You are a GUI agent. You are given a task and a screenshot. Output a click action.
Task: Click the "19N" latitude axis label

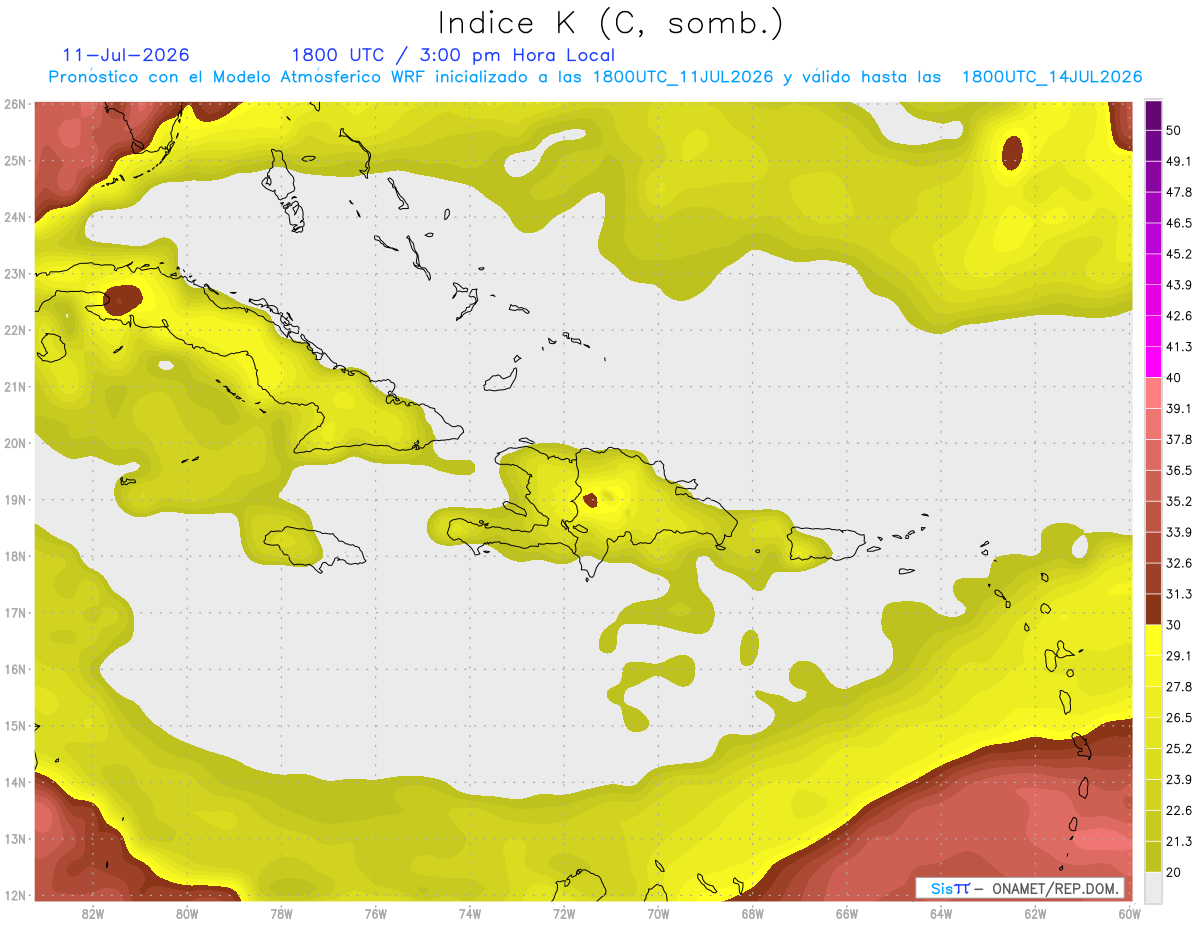click(x=15, y=499)
